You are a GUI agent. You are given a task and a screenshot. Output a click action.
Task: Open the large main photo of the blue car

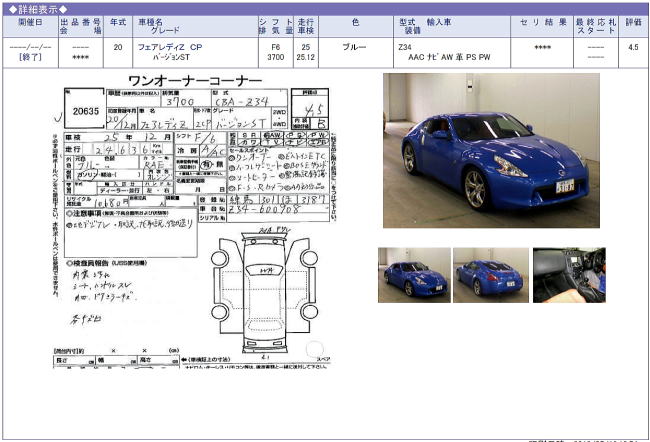coord(491,151)
